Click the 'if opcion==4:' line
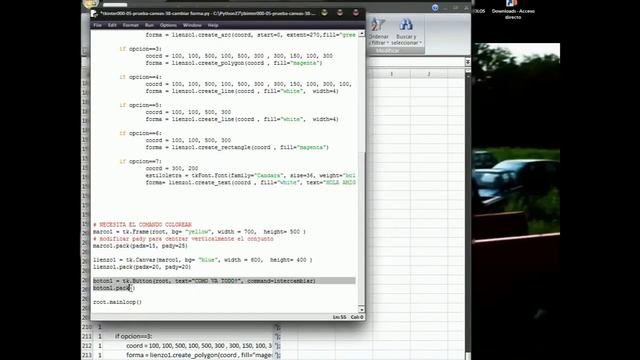The image size is (640, 360). coord(140,77)
